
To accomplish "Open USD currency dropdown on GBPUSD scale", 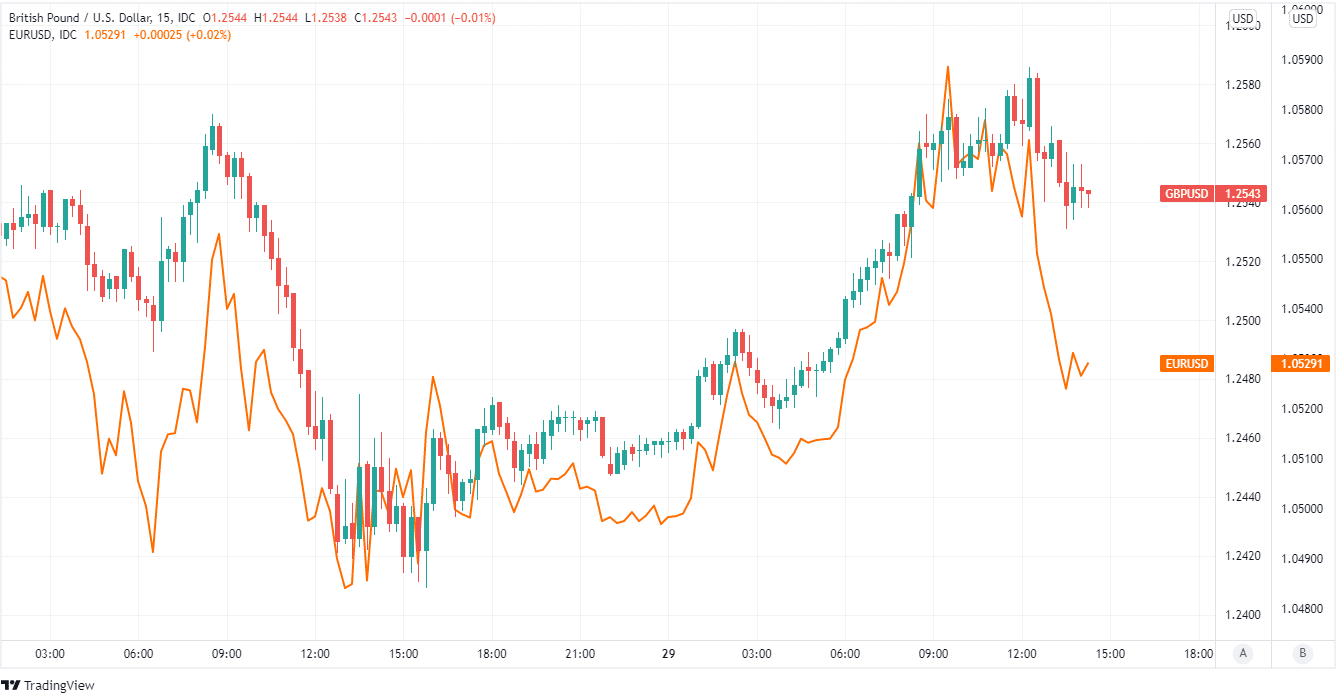I will [x=1243, y=18].
